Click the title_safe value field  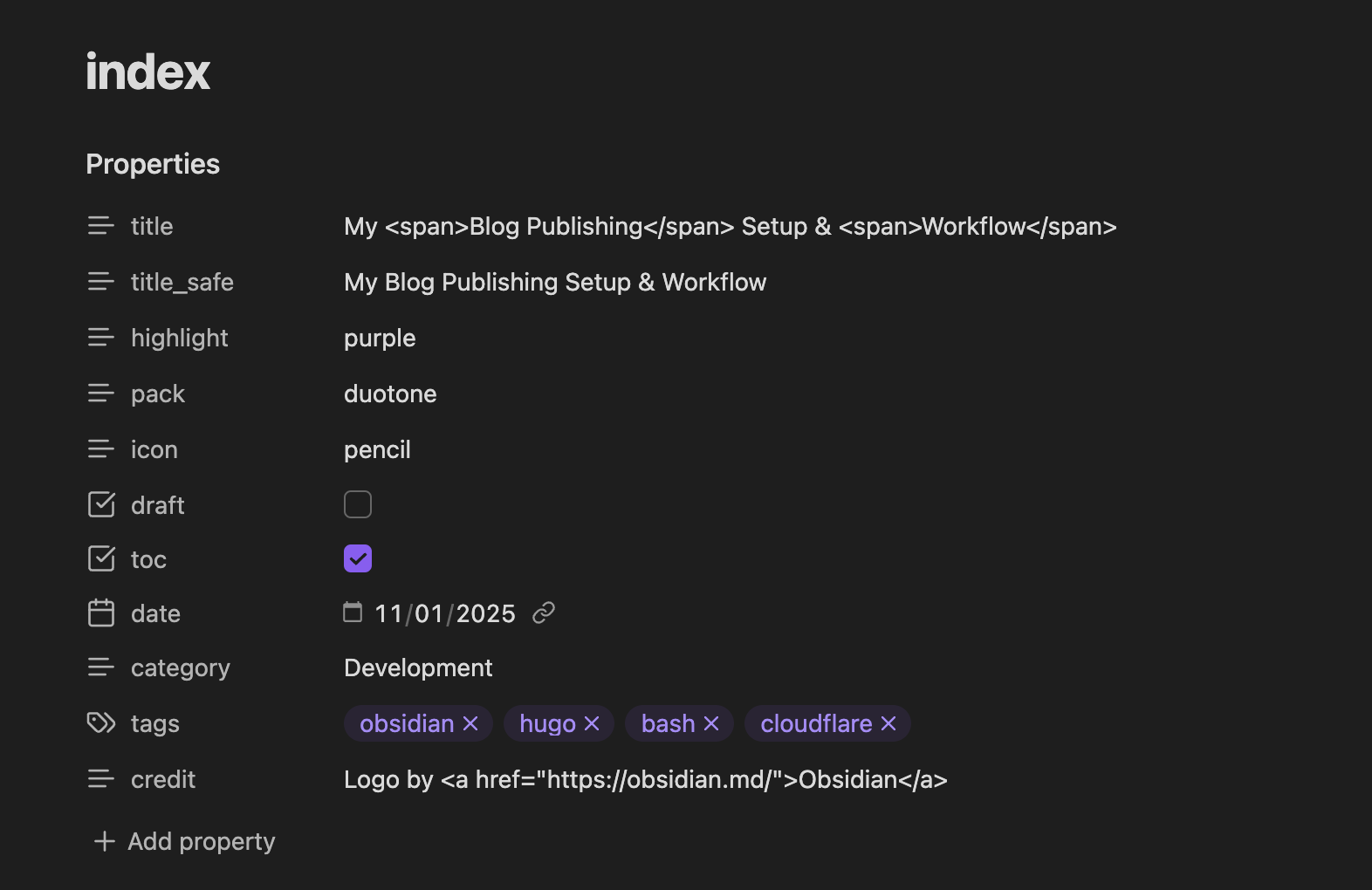[555, 282]
